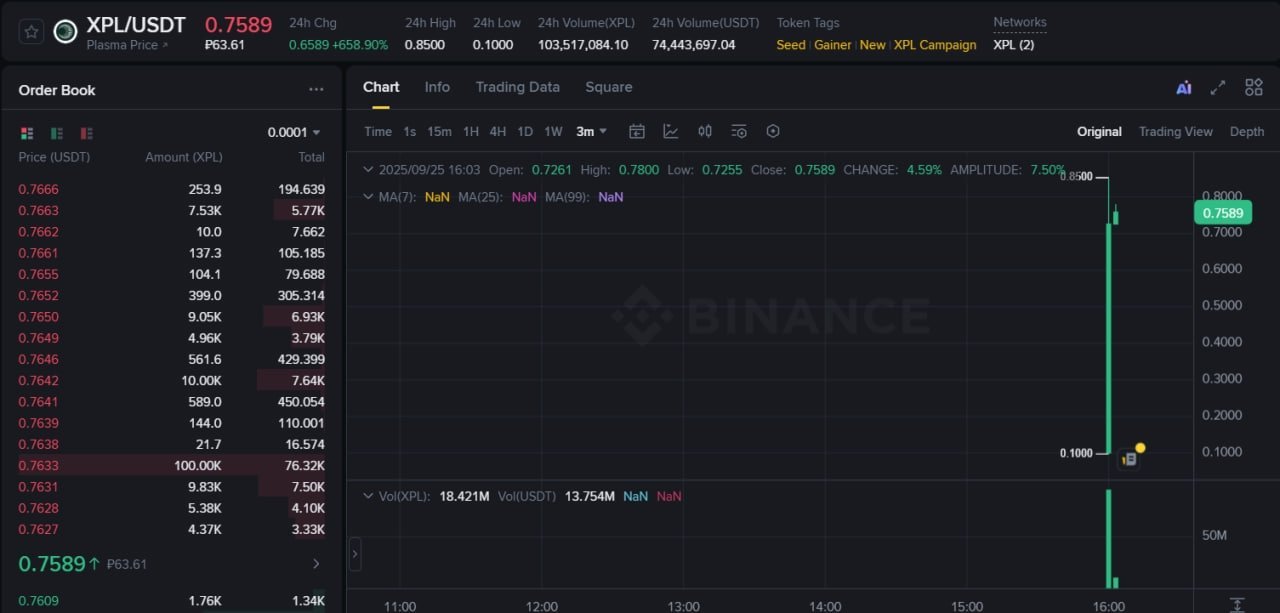Screen dimensions: 1280x613
Task: Open Order Book three-dots menu
Action: click(316, 90)
